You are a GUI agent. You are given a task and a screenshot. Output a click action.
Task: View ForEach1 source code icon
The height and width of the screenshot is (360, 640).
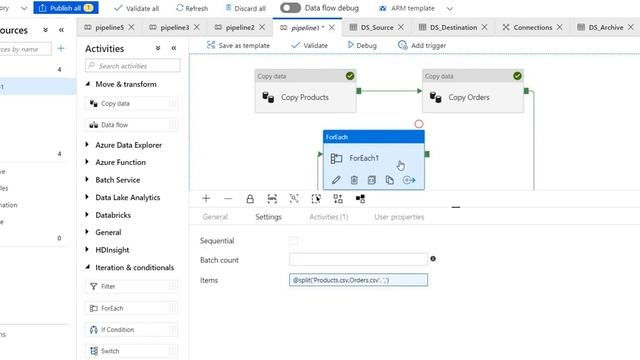click(371, 180)
